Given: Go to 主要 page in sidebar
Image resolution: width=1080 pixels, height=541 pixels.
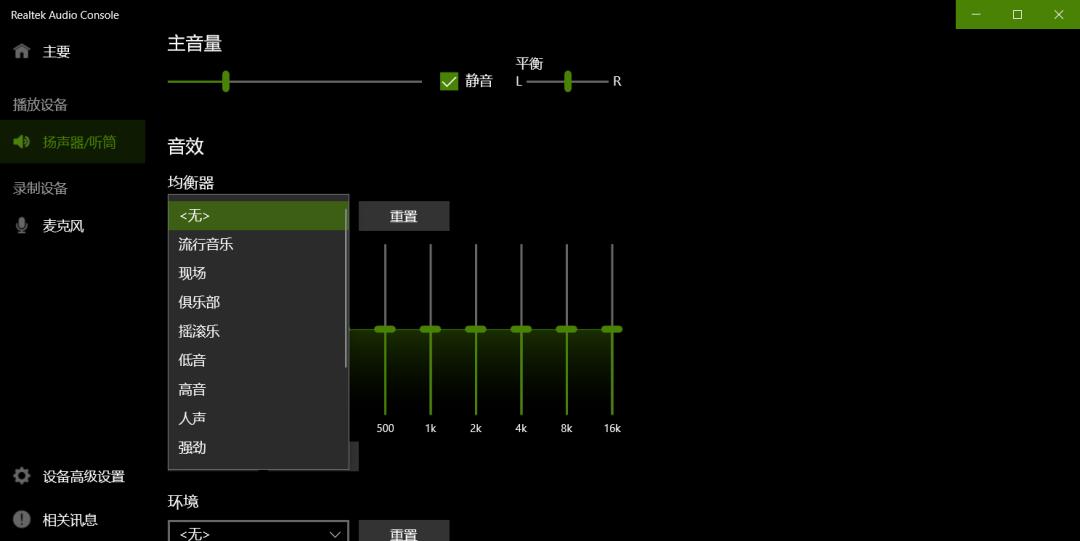Looking at the screenshot, I should [x=72, y=52].
